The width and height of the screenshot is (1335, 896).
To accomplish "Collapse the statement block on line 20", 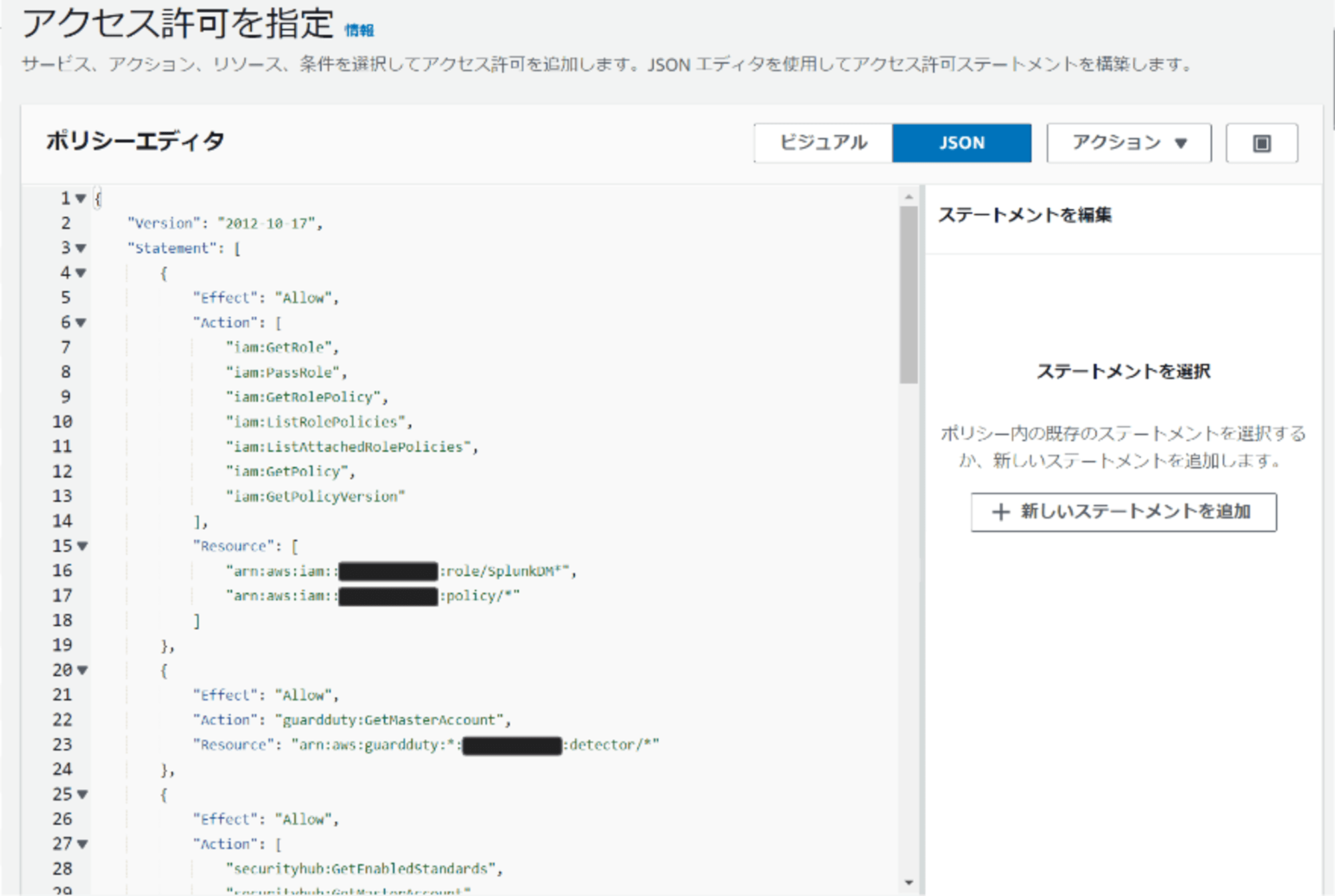I will [82, 670].
